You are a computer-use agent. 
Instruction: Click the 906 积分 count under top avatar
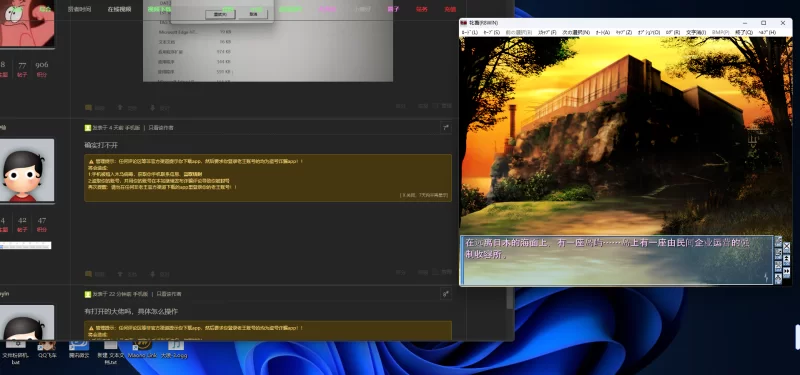[x=42, y=69]
